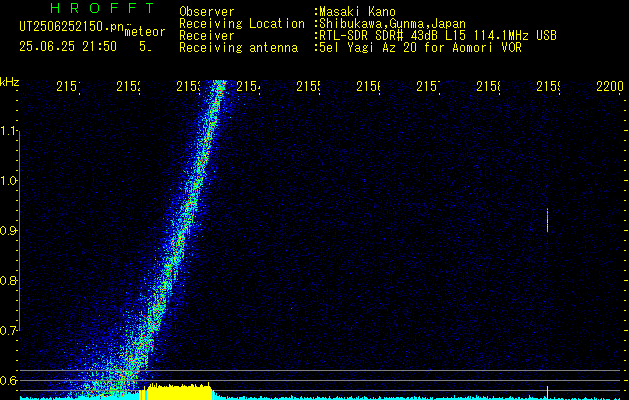Click the 2156 time axis marker
The image size is (629, 400).
point(369,86)
